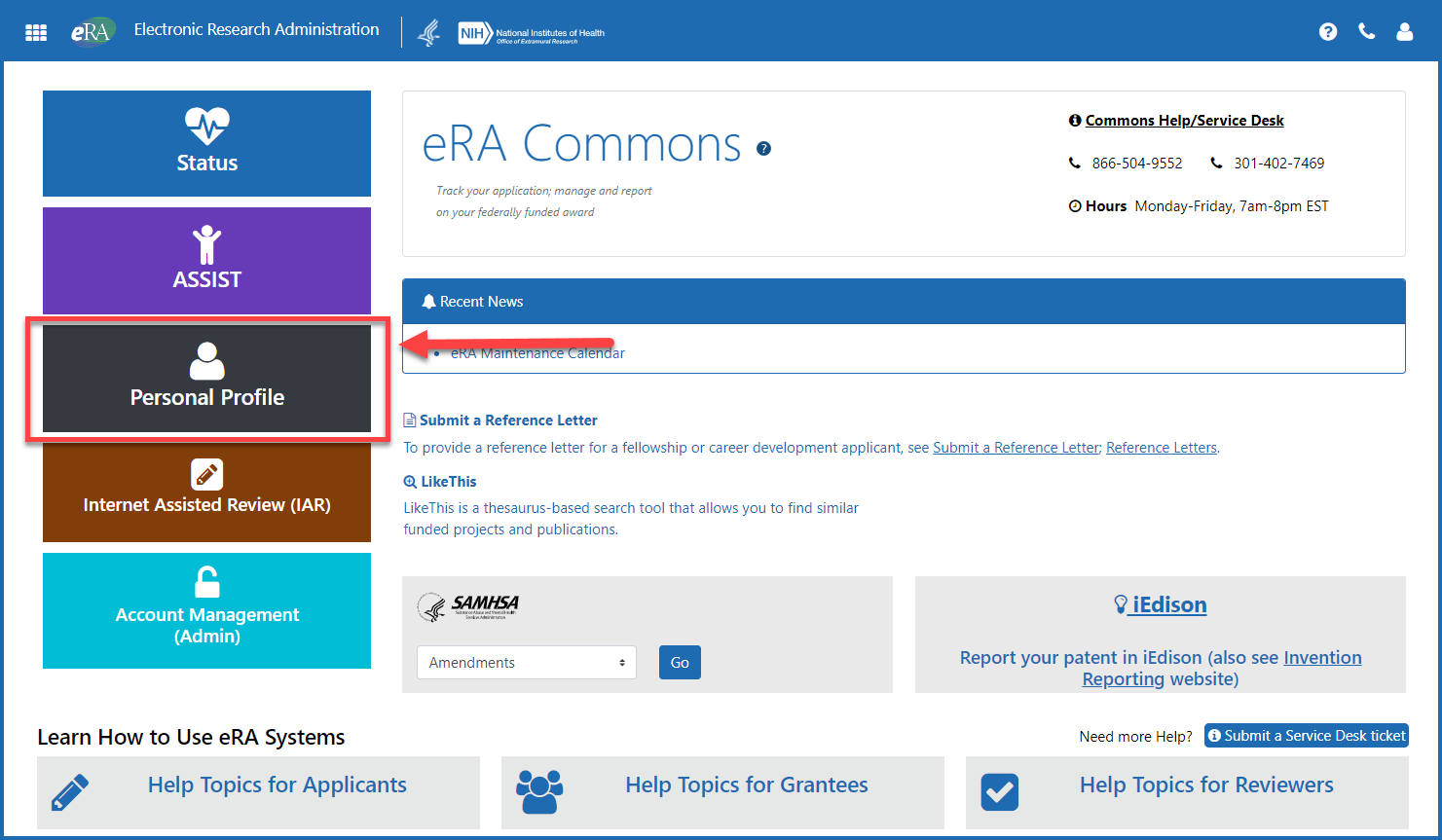Click the eRA logo
This screenshot has height=840, width=1442.
tap(92, 31)
